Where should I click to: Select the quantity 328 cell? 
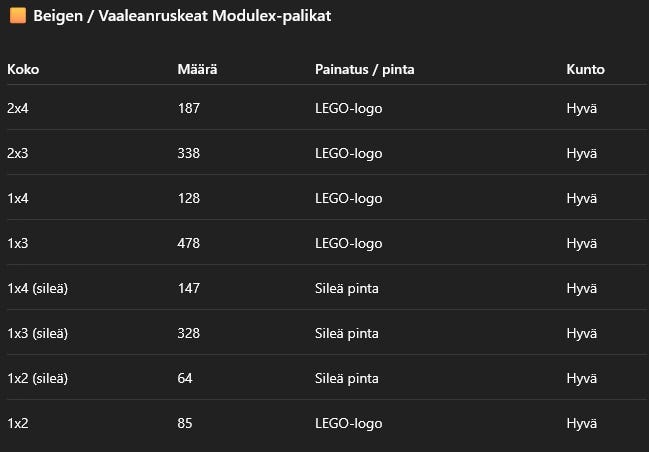[x=189, y=333]
